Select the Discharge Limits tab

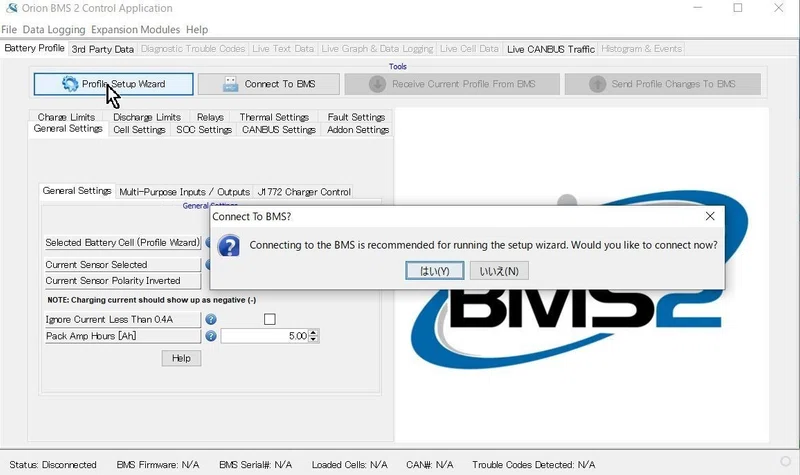(147, 117)
